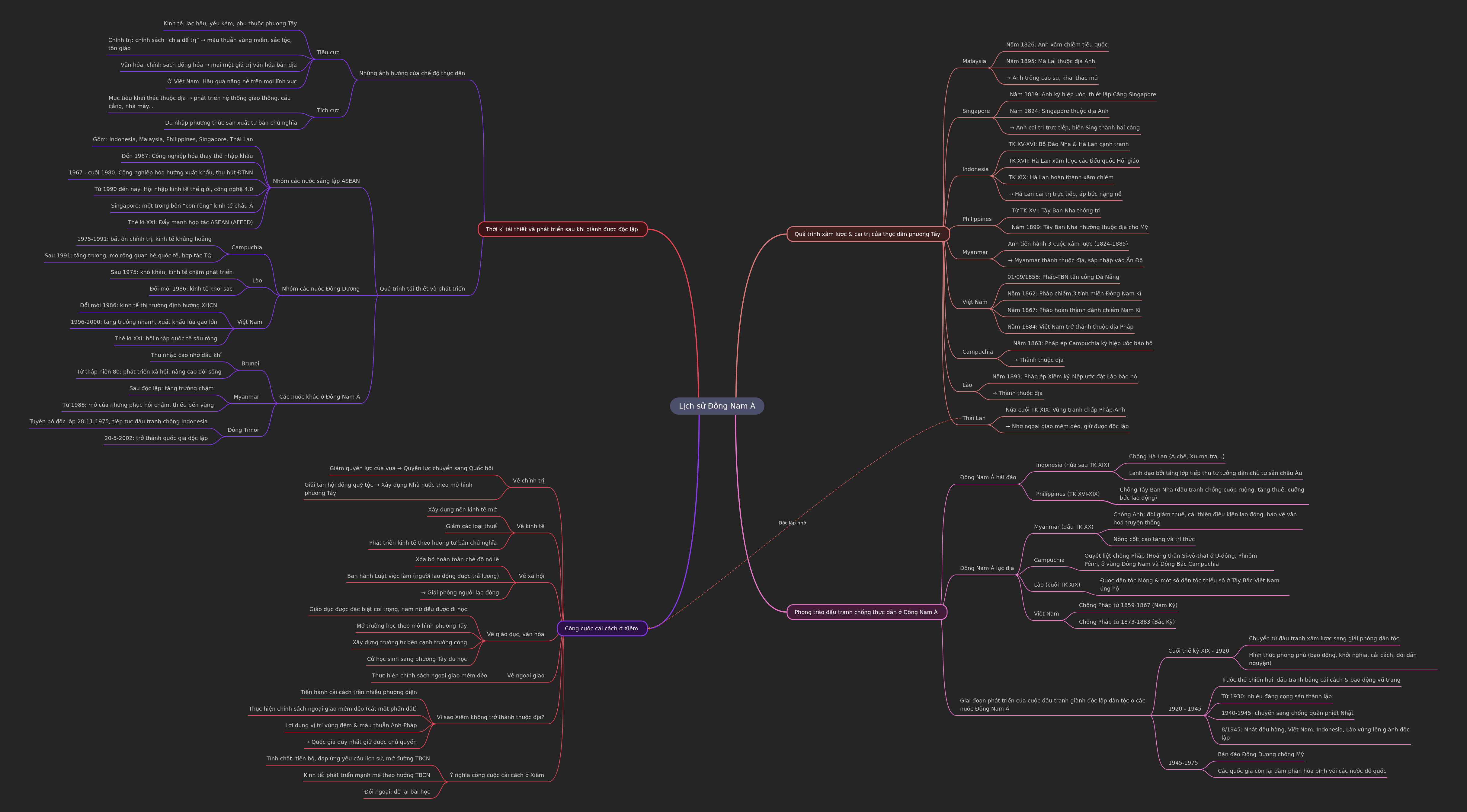Click the central node Lịch sử Đông Nam Á
Image resolution: width=1467 pixels, height=812 pixels.
[x=716, y=406]
